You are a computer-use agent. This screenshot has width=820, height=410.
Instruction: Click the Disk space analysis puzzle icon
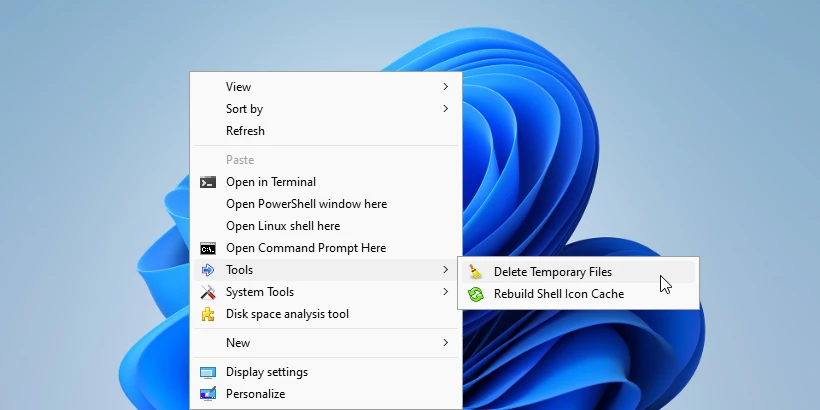[208, 314]
